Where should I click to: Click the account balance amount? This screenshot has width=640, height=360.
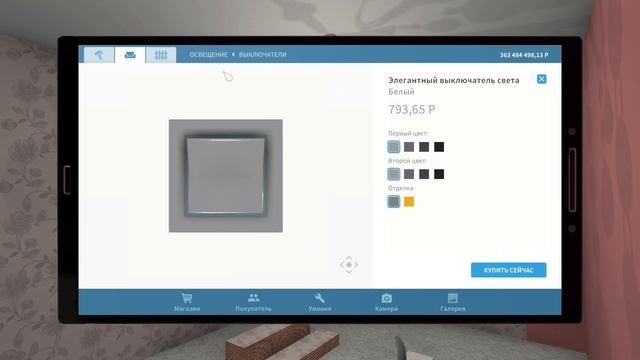[x=524, y=55]
